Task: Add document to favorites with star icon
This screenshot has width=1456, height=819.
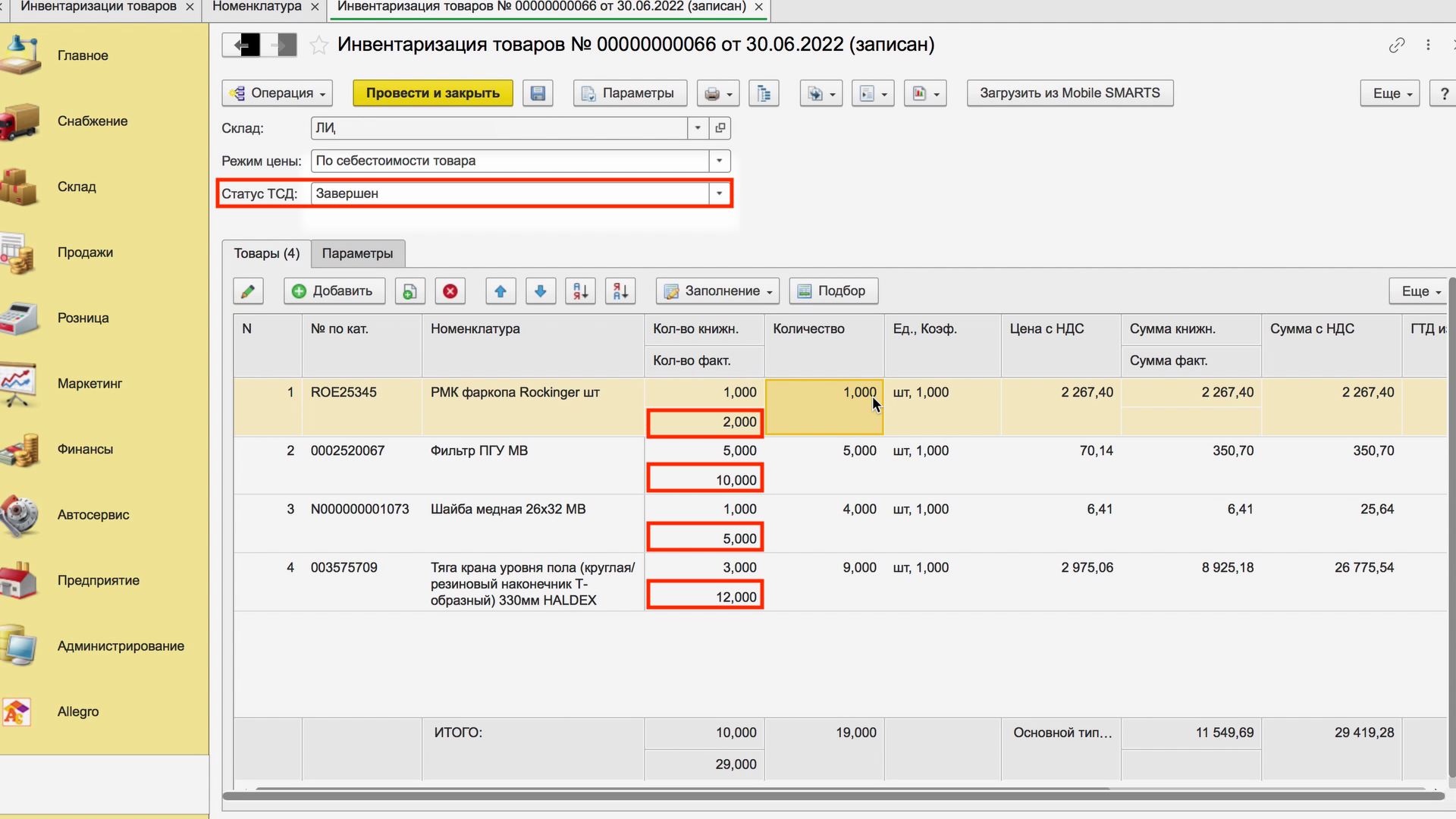Action: (x=319, y=45)
